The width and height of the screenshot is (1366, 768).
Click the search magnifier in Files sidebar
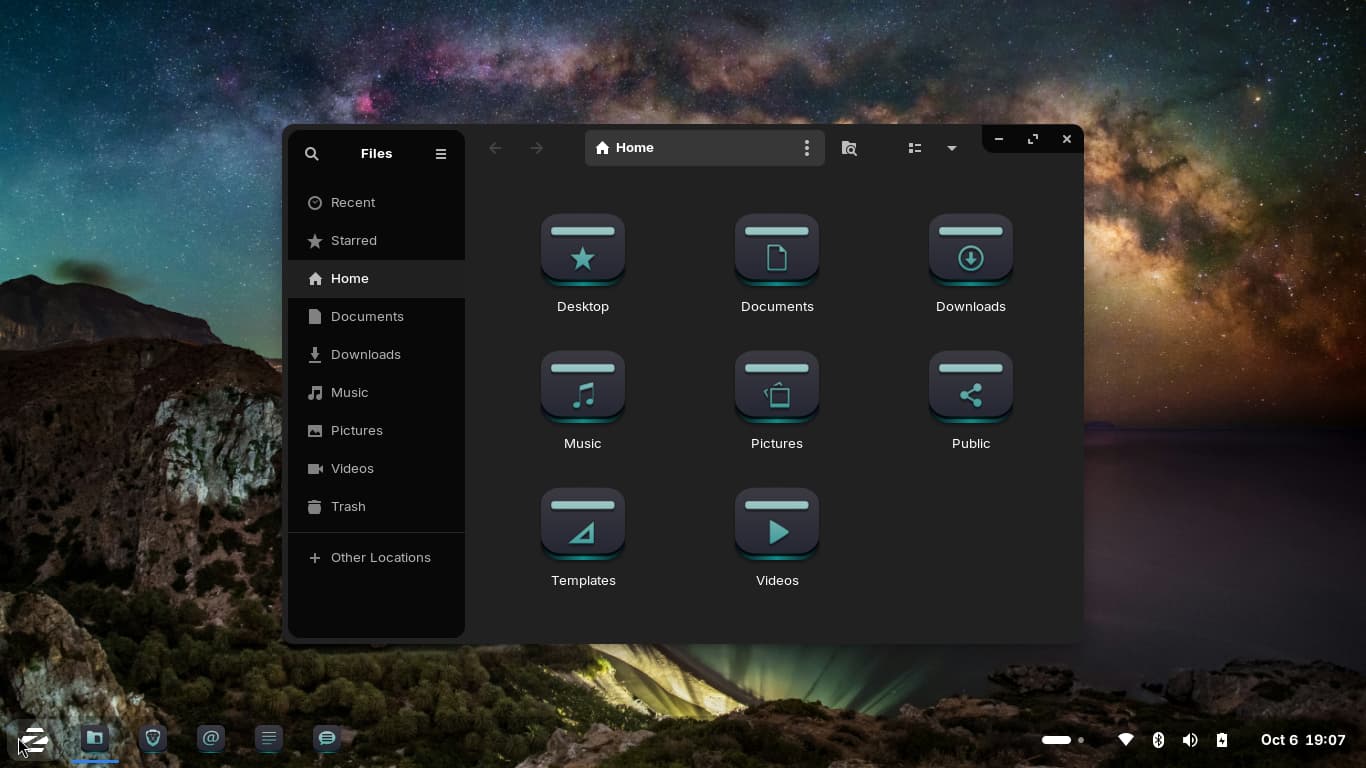point(312,154)
